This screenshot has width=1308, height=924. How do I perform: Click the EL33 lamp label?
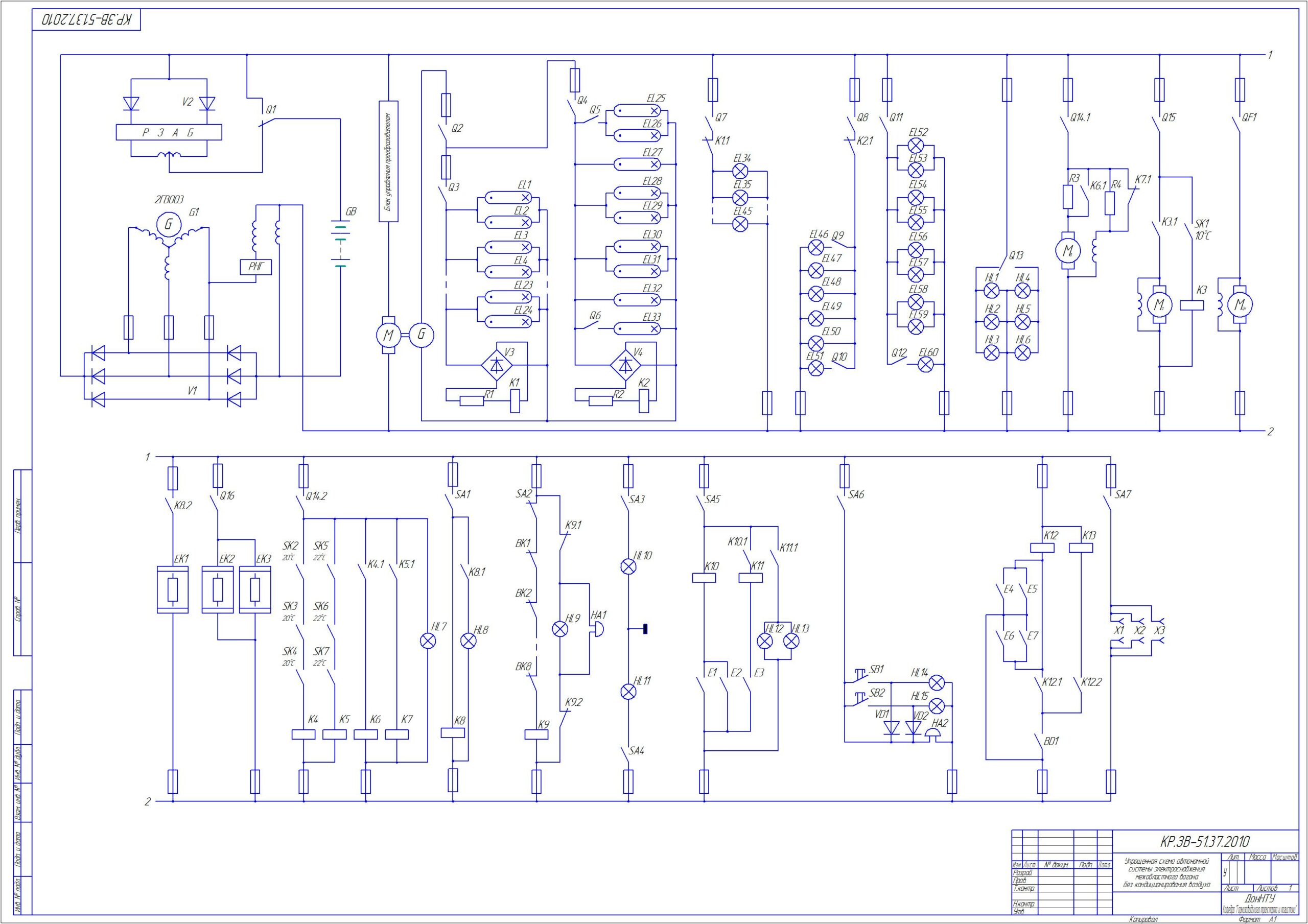pyautogui.click(x=652, y=317)
